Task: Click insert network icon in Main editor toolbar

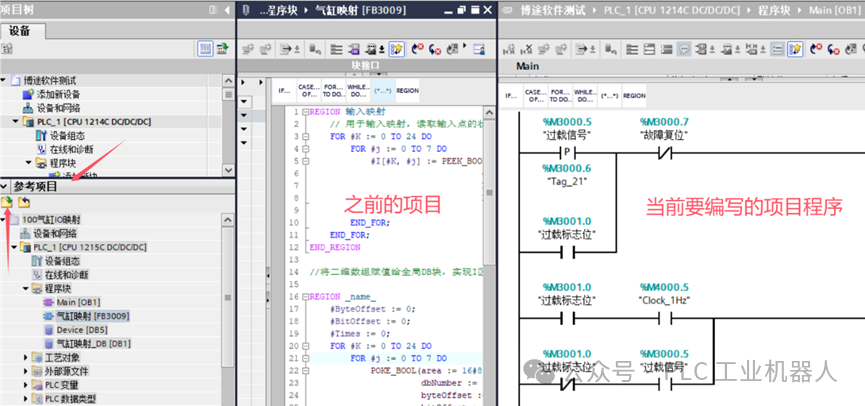Action: [x=510, y=49]
